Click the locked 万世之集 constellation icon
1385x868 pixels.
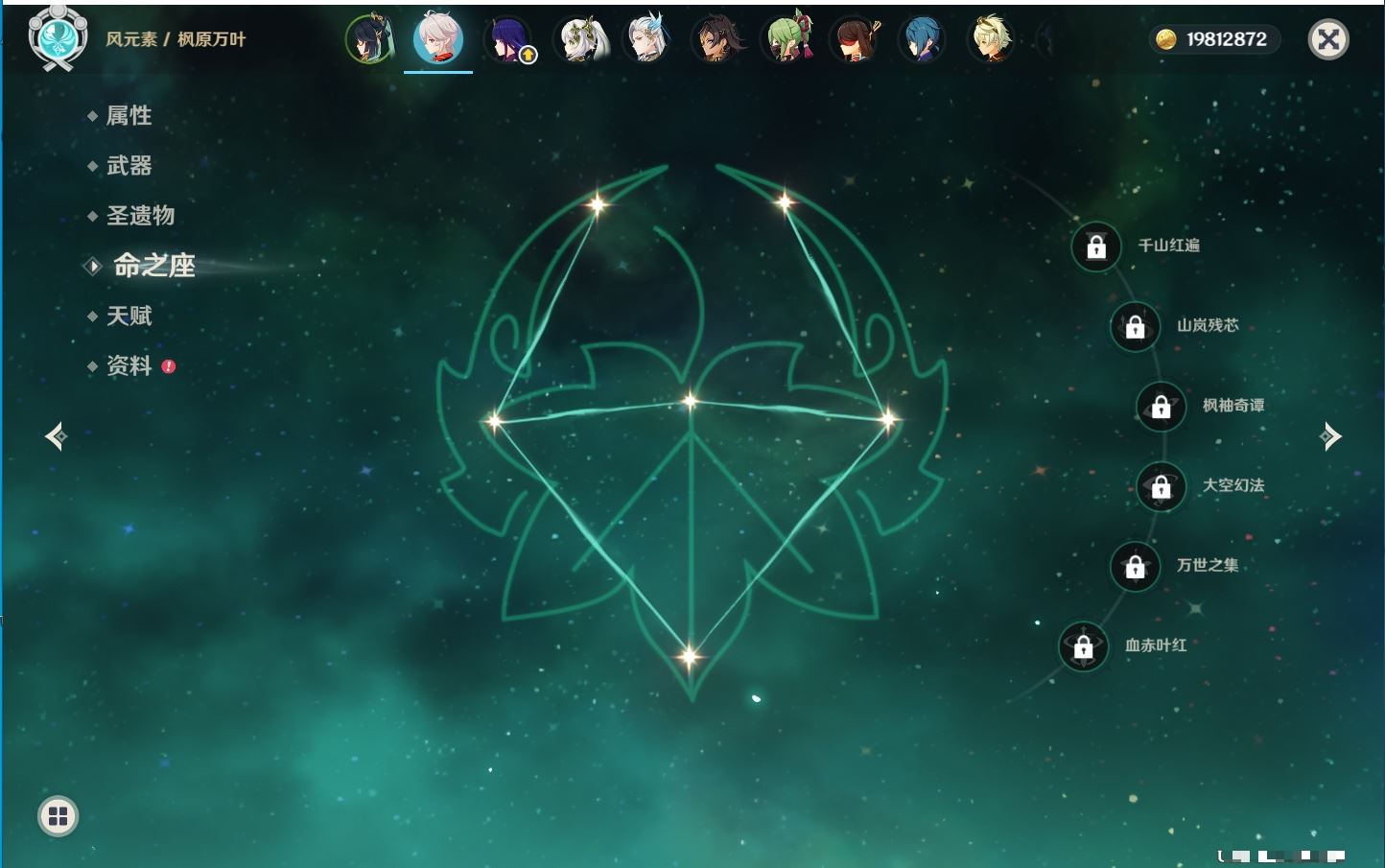[x=1136, y=566]
